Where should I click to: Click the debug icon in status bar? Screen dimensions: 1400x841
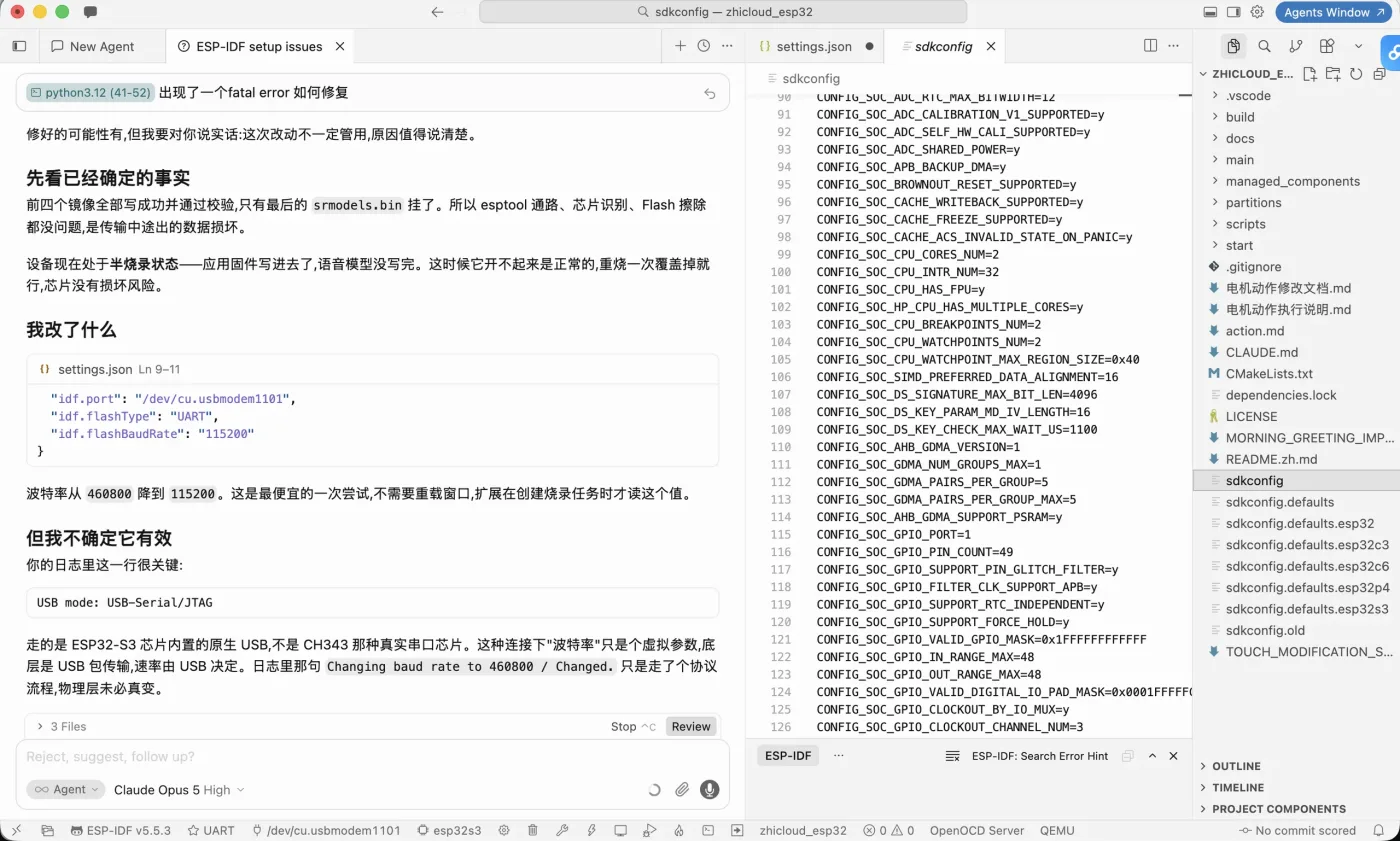click(x=649, y=830)
